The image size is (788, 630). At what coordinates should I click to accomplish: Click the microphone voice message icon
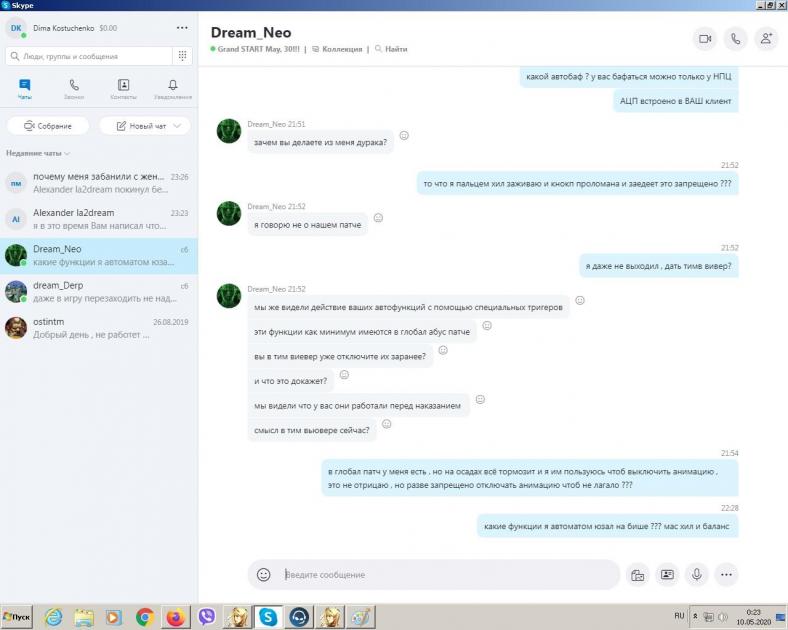tap(696, 575)
